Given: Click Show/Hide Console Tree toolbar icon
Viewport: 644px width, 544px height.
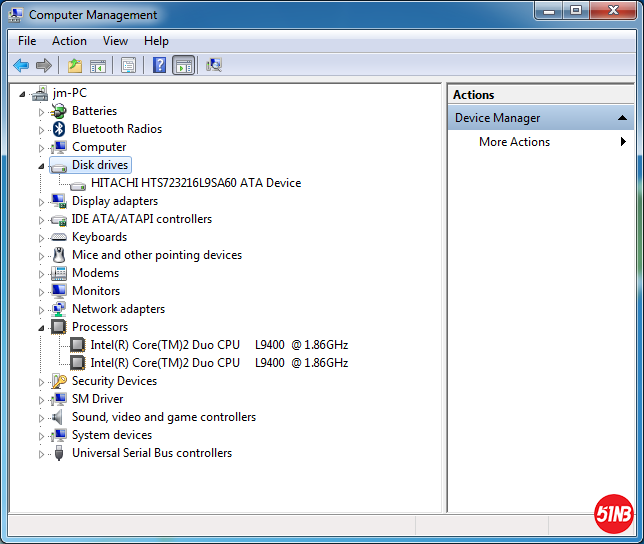Looking at the screenshot, I should tap(98, 66).
